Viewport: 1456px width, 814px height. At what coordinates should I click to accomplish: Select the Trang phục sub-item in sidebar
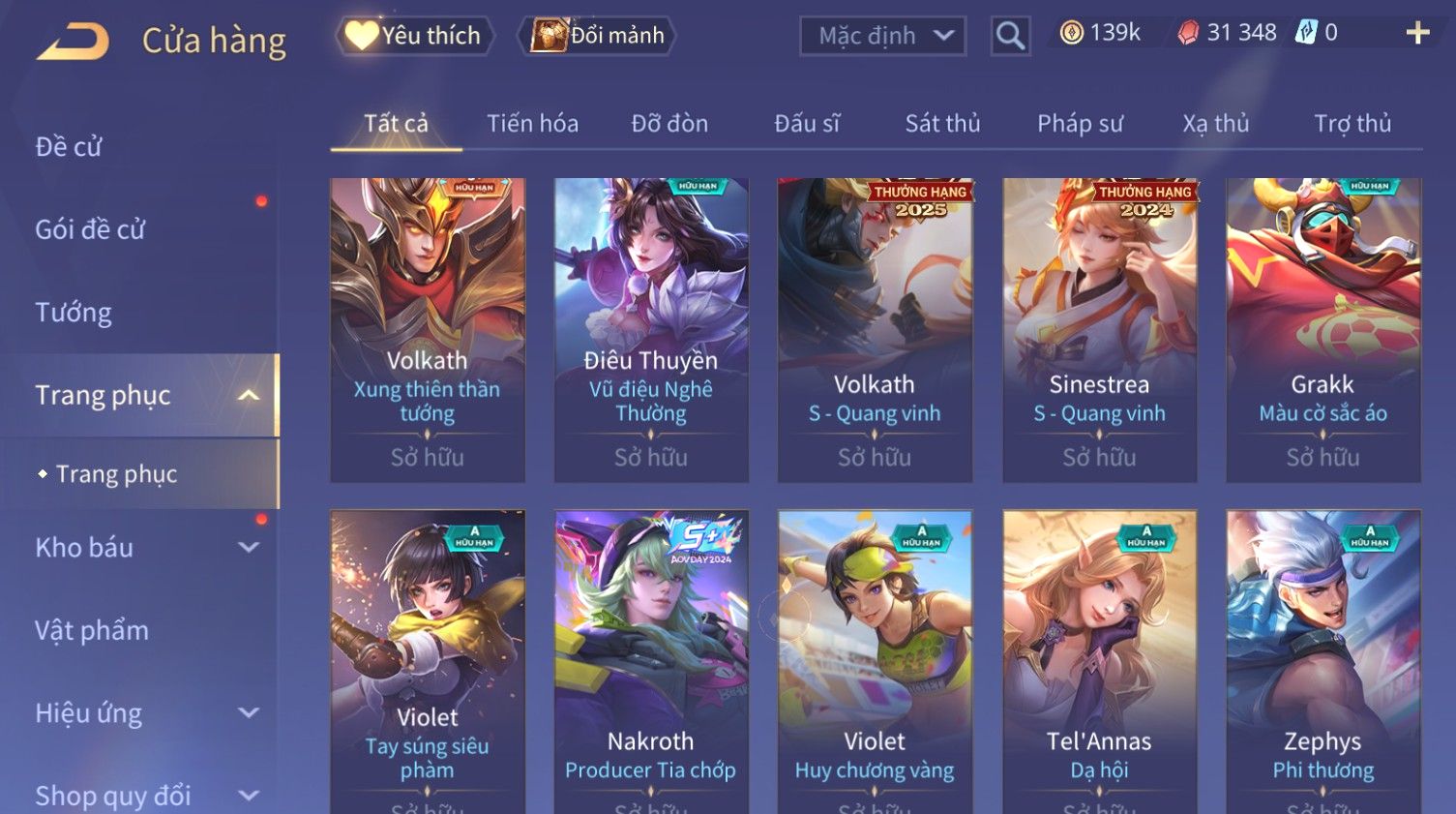(x=117, y=473)
